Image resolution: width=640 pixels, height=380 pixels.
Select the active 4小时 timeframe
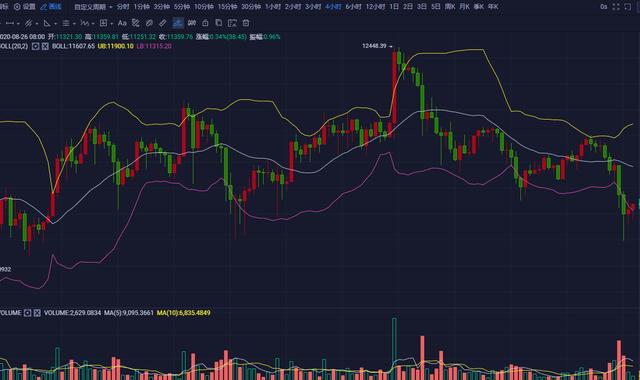click(333, 7)
